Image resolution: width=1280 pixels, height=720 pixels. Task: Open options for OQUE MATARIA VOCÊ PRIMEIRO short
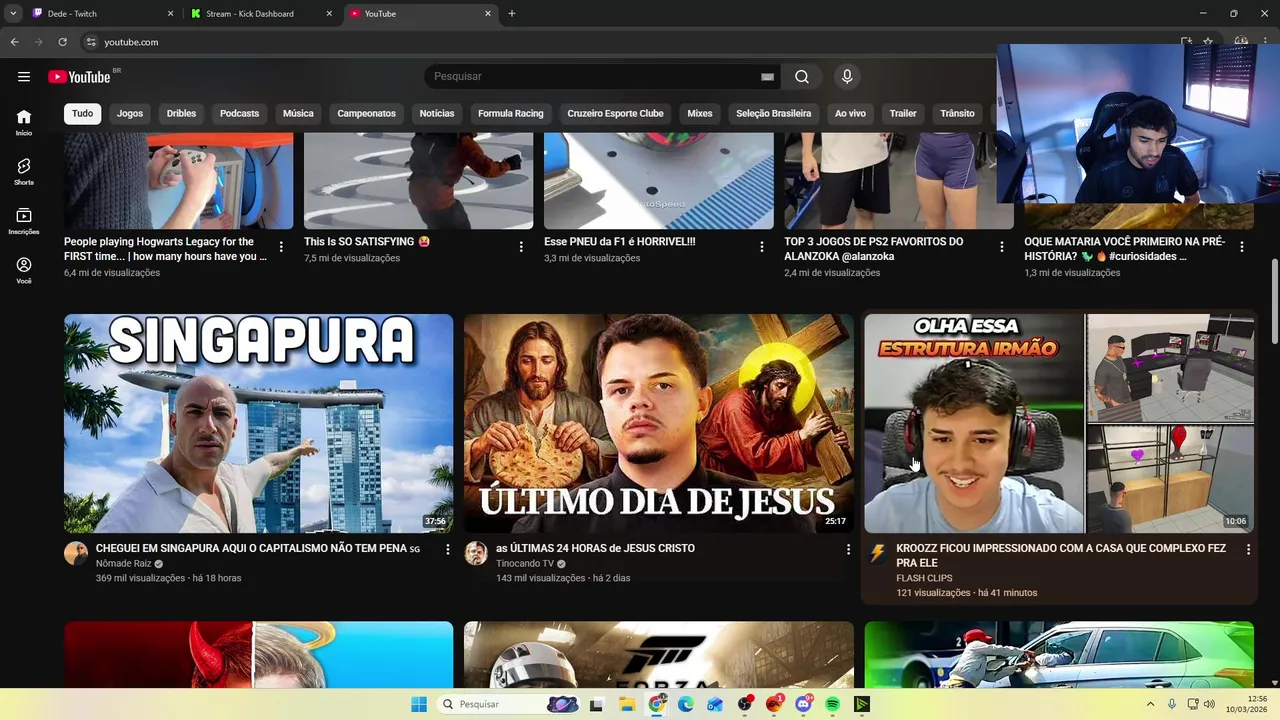(x=1241, y=247)
